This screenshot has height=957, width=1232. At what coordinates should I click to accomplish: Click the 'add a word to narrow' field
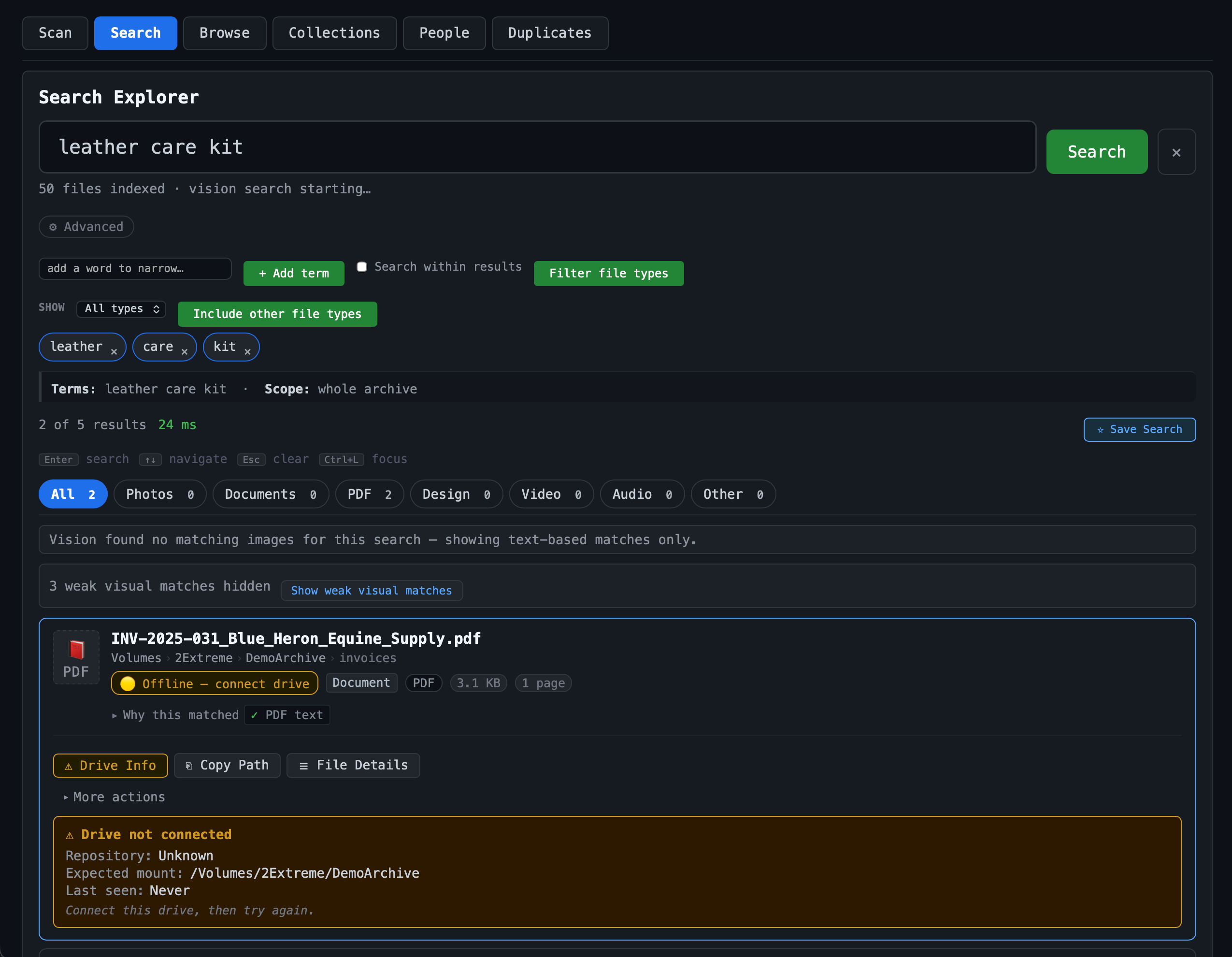[x=135, y=269]
